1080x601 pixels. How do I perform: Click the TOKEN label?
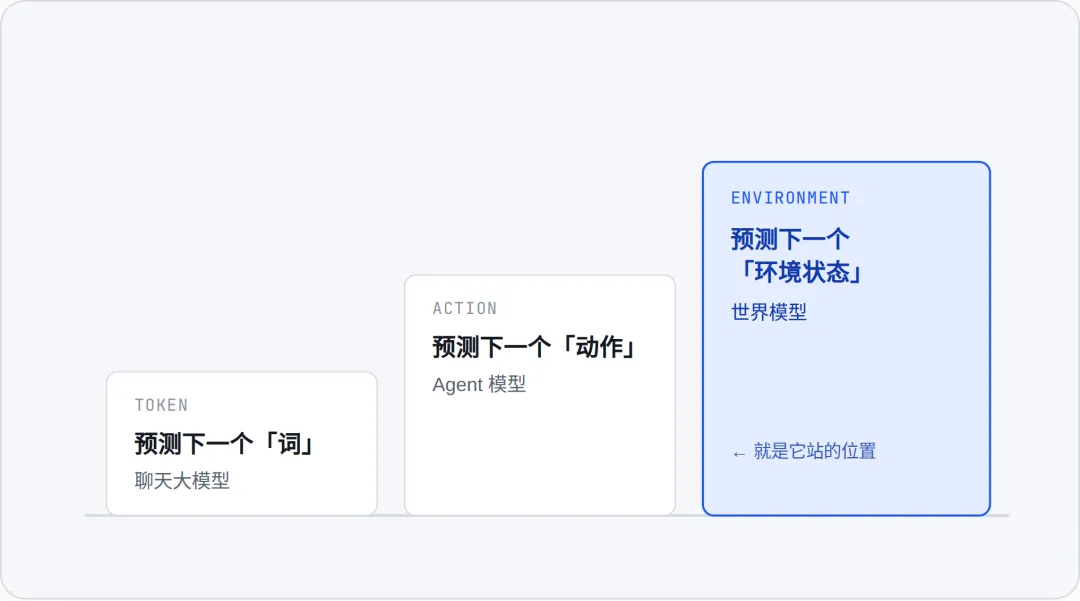(x=161, y=405)
